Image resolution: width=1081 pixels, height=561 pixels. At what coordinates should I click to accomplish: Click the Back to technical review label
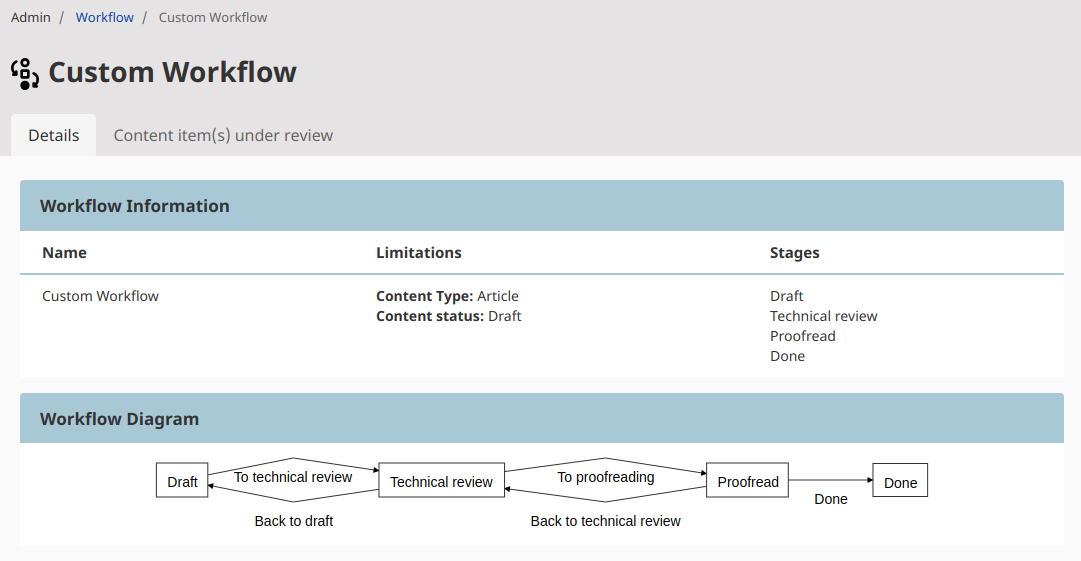click(605, 521)
